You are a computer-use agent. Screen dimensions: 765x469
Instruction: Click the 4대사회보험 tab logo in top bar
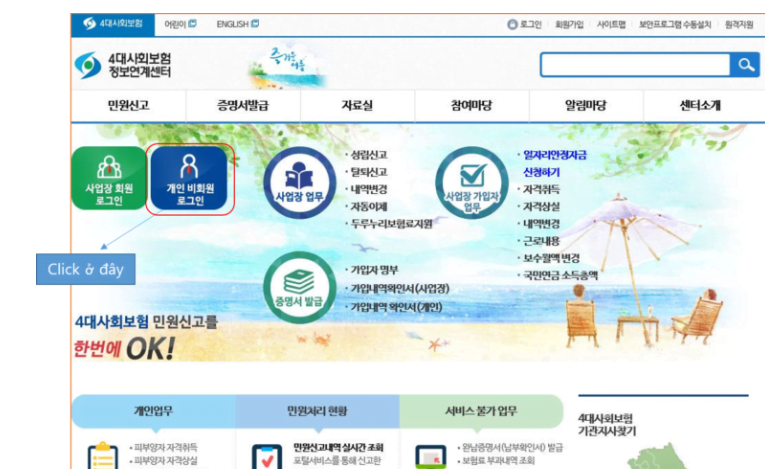click(113, 24)
